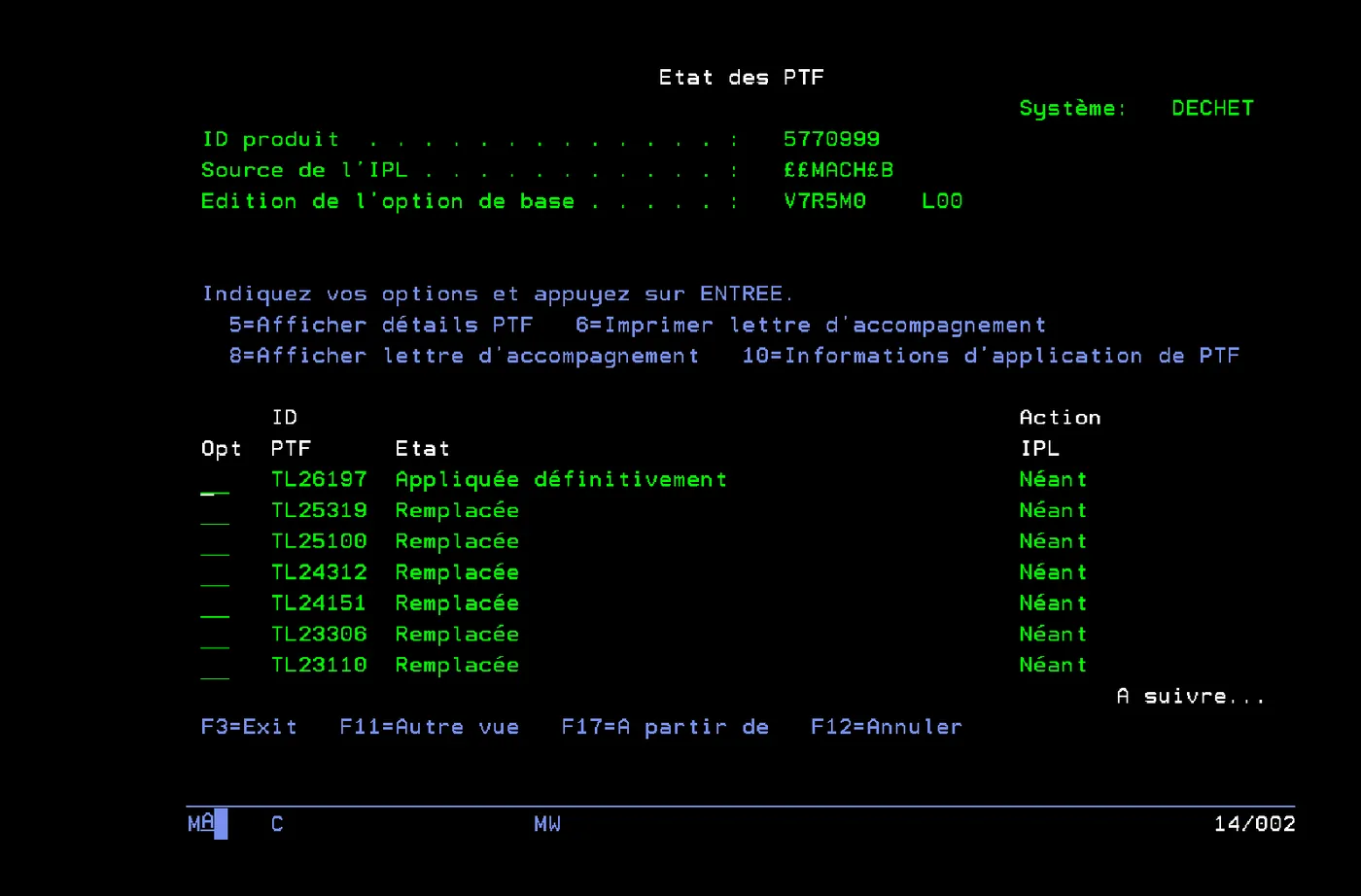Select the product ID value 5770999
This screenshot has width=1361, height=896.
click(832, 139)
